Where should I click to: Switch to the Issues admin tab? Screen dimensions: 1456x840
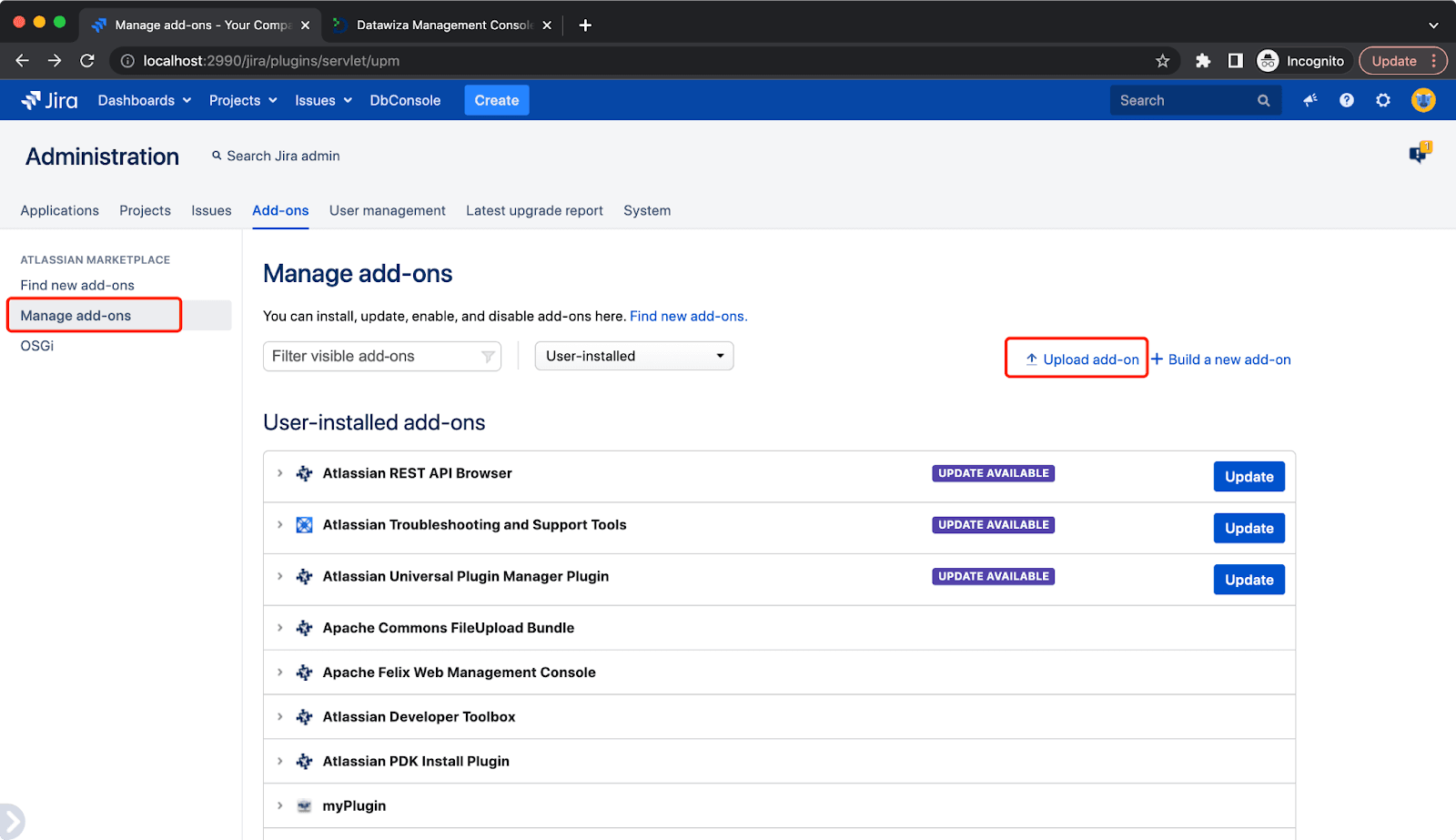(211, 210)
